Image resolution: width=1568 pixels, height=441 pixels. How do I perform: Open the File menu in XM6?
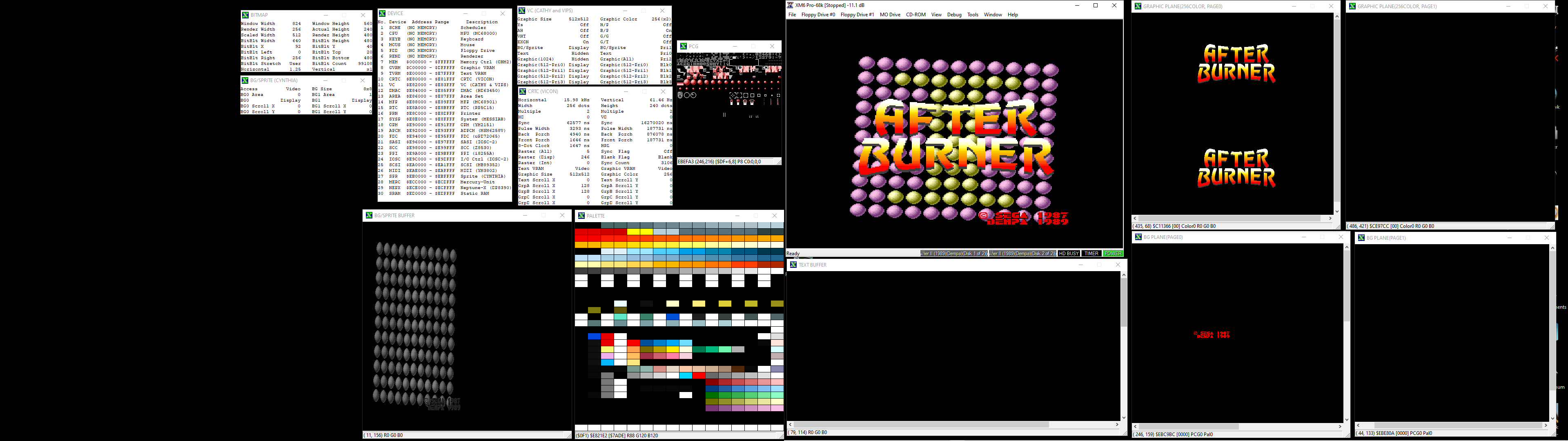coord(792,15)
